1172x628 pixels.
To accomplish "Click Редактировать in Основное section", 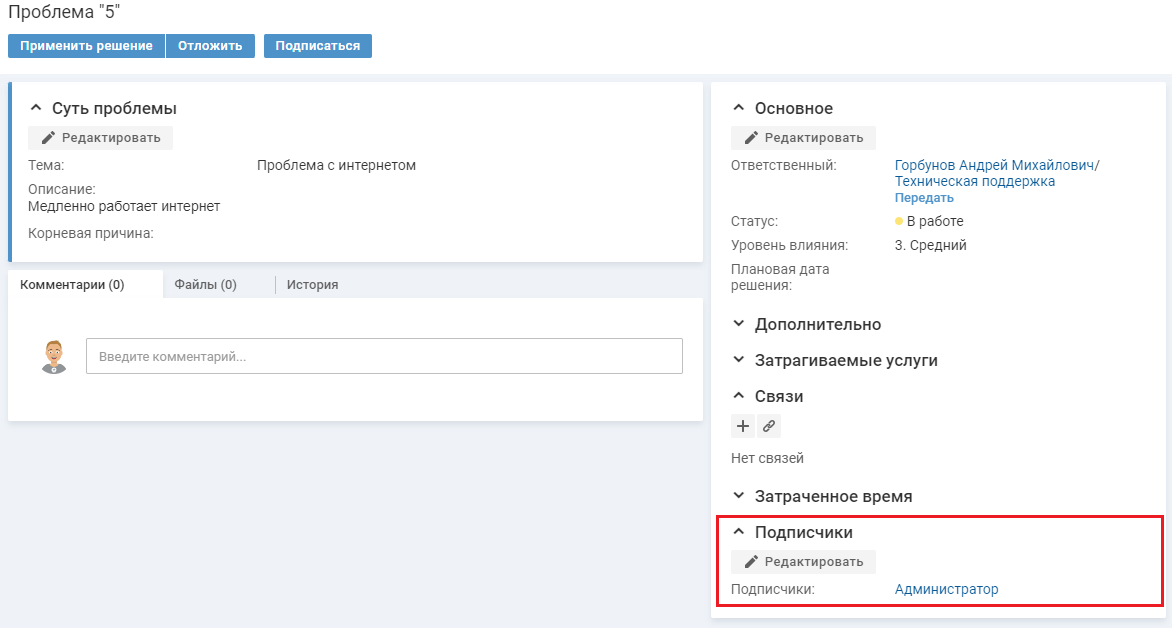I will coord(803,138).
